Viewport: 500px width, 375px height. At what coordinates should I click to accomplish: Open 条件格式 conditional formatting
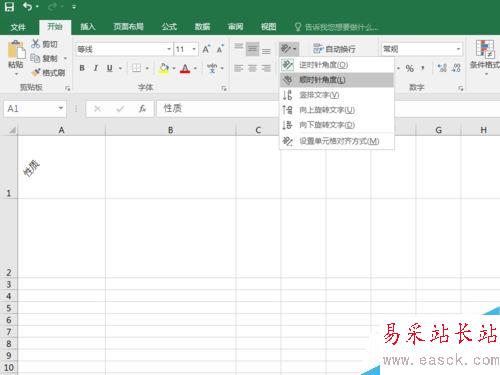(485, 56)
